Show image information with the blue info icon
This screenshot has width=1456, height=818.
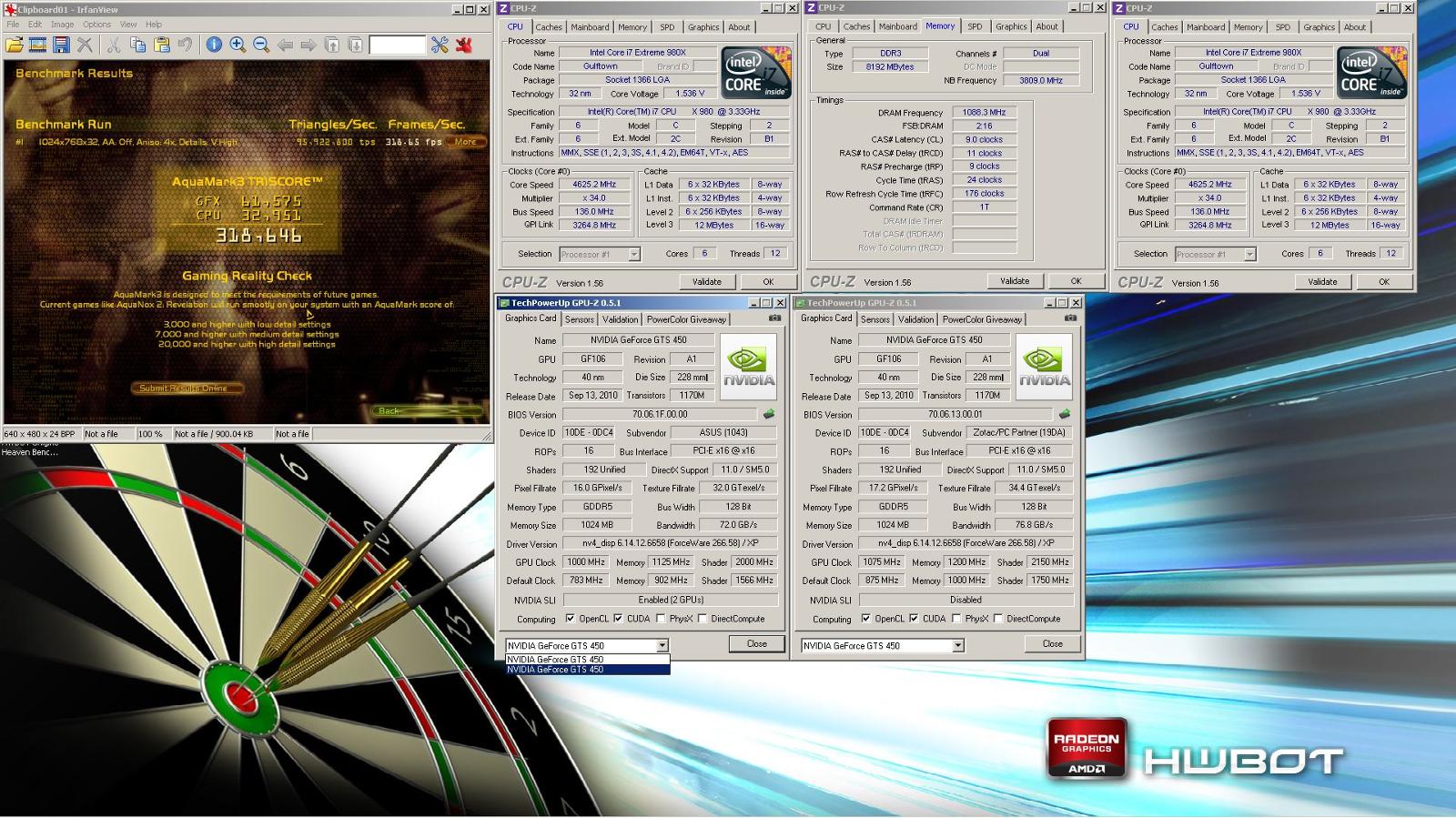[214, 45]
